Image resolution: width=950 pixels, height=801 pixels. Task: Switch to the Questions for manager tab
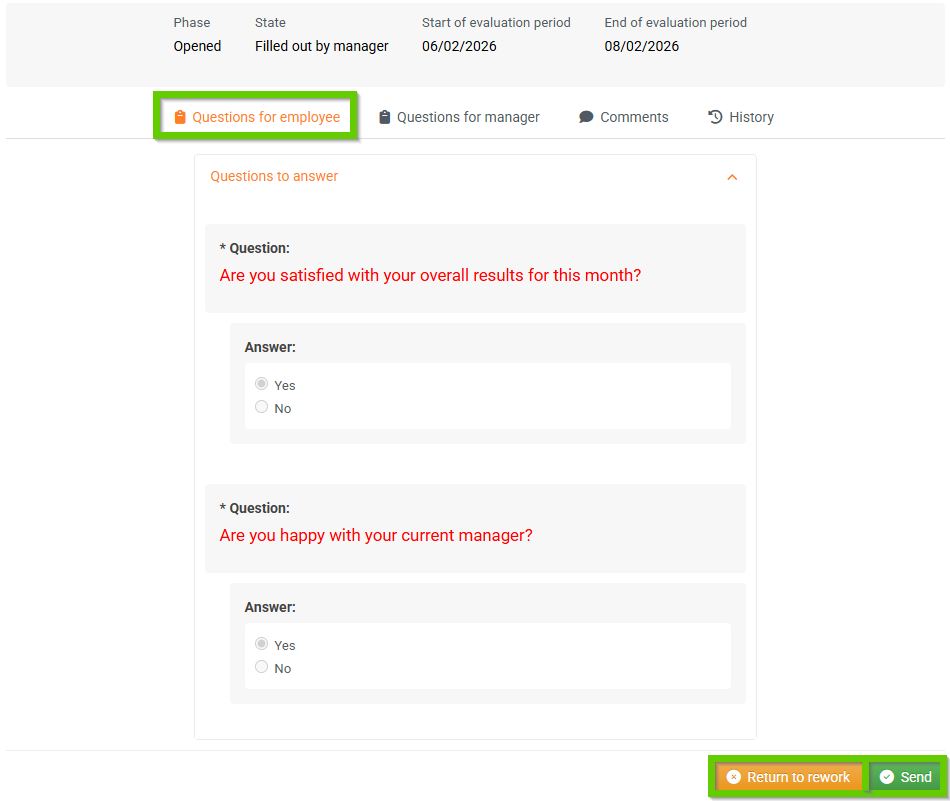click(x=468, y=117)
